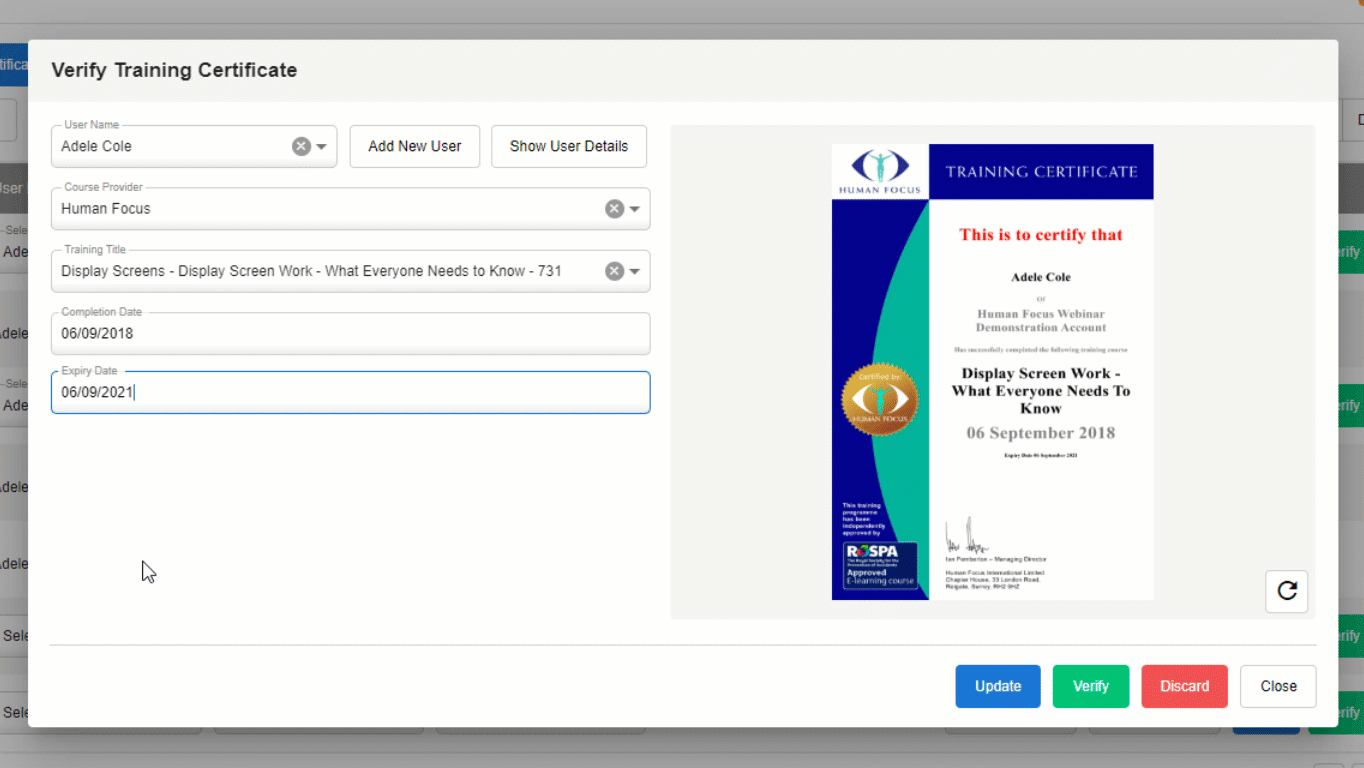Discard the certificate changes
This screenshot has height=768, width=1364.
1184,686
